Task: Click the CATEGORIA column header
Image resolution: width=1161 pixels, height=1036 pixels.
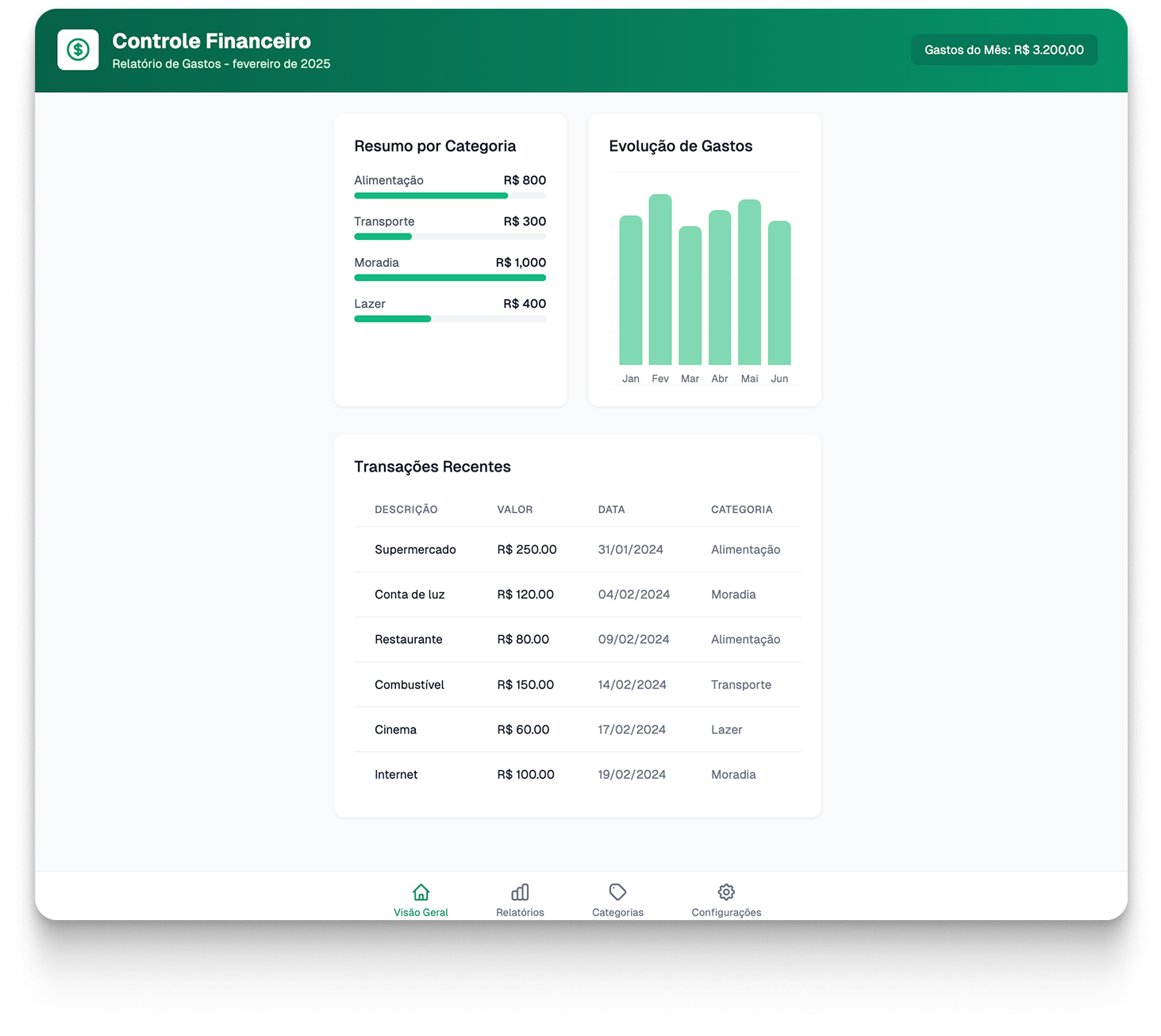Action: point(741,510)
